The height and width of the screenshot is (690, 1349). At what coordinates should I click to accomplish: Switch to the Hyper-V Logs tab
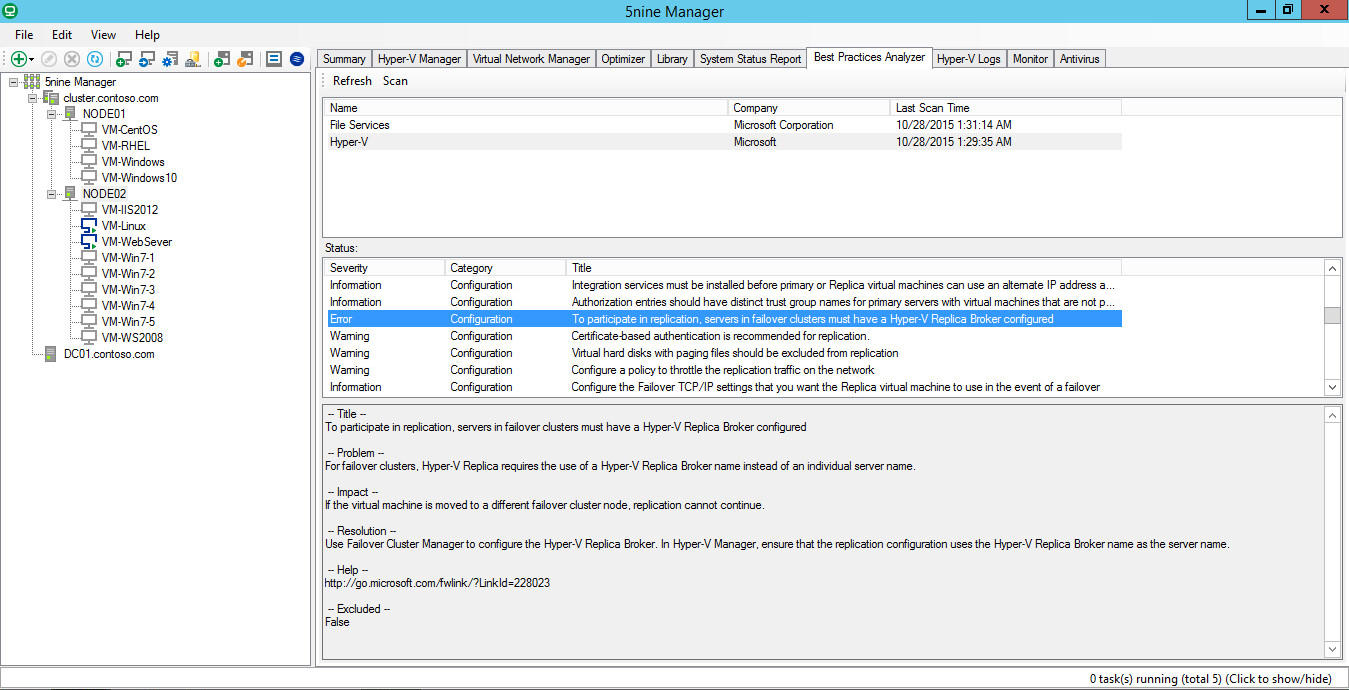(x=969, y=59)
